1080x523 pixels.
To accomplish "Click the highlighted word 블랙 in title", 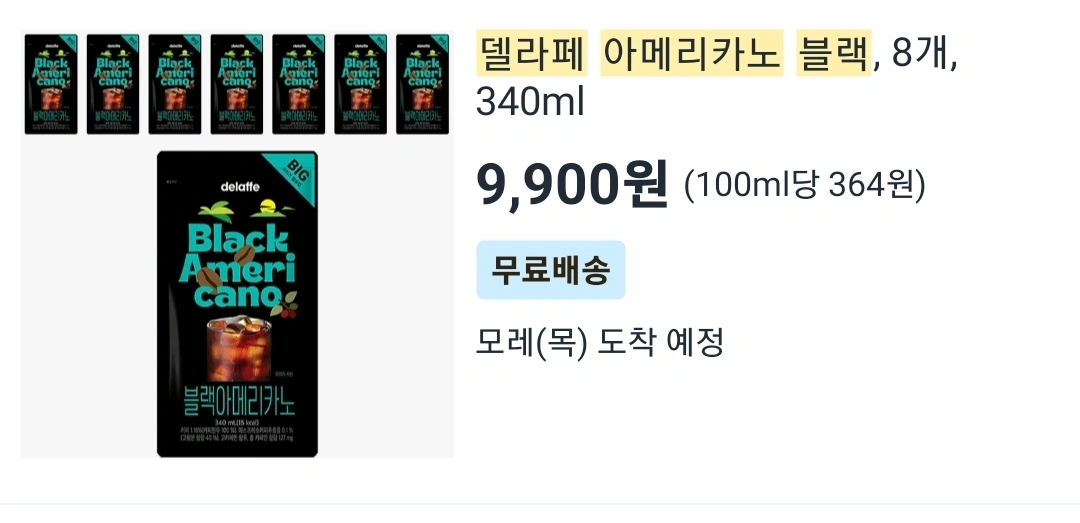I will (x=834, y=52).
